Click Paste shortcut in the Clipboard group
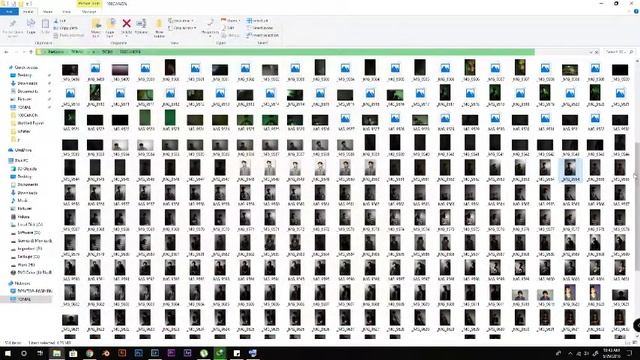 pyautogui.click(x=69, y=35)
